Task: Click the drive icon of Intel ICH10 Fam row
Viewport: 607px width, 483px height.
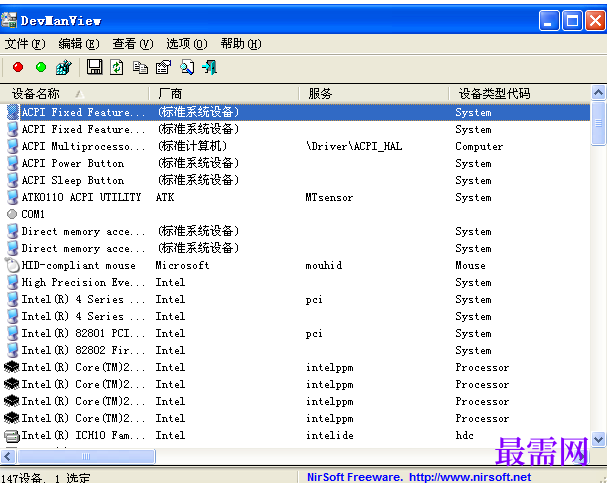Action: (x=12, y=436)
